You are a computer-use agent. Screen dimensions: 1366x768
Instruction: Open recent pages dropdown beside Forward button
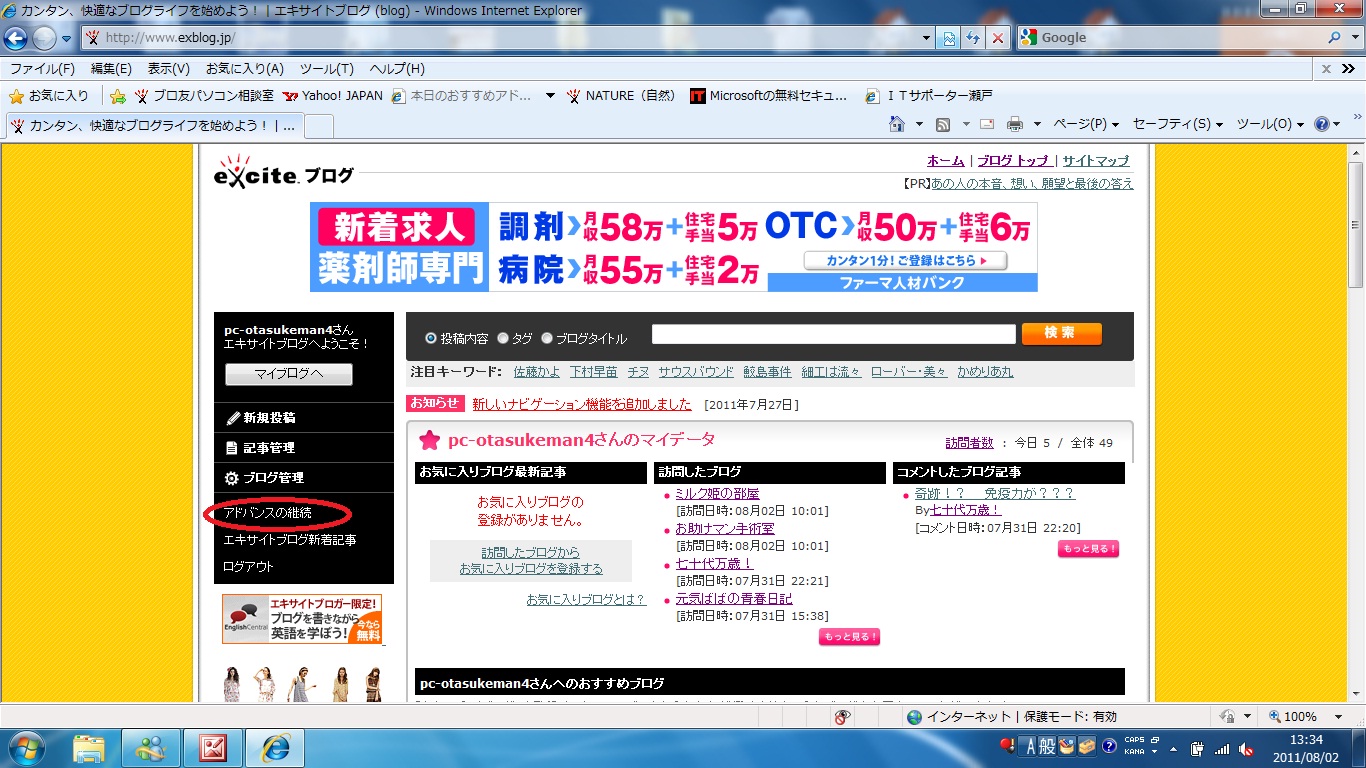coord(66,39)
